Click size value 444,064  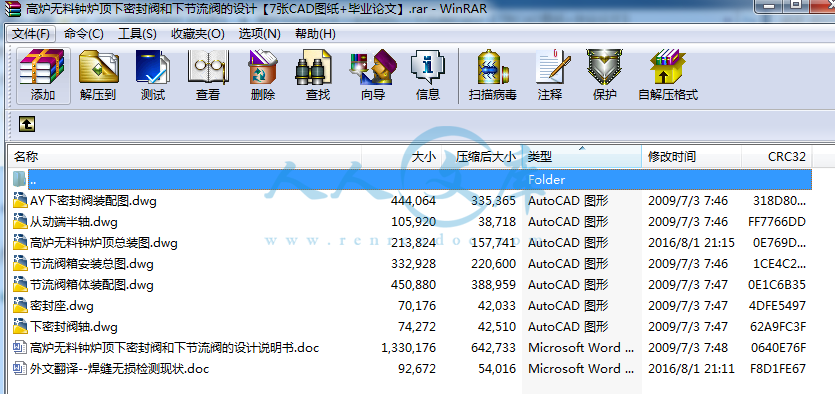point(413,201)
